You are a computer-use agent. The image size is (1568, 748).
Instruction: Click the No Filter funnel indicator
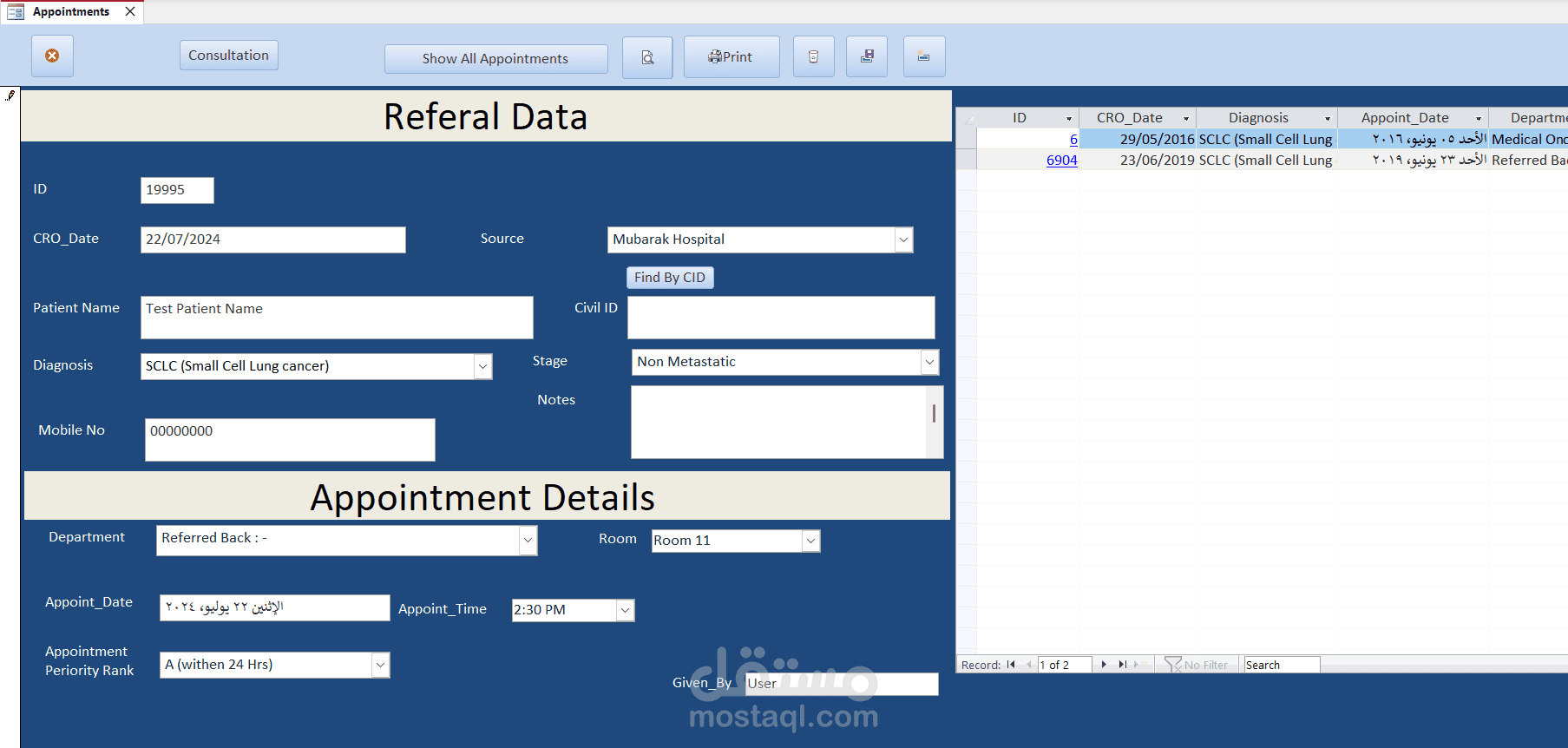point(1197,665)
